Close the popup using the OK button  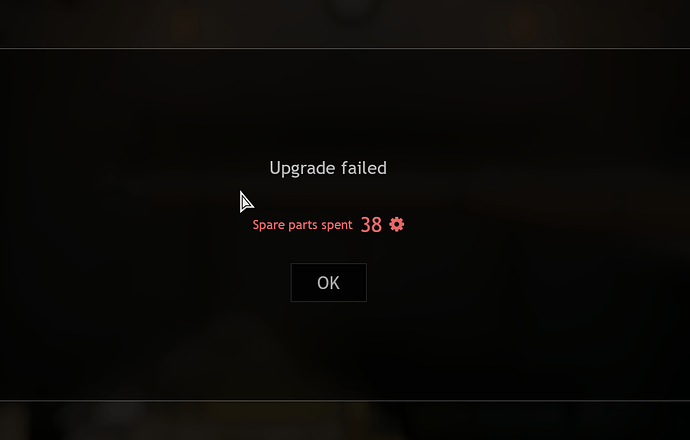[328, 282]
